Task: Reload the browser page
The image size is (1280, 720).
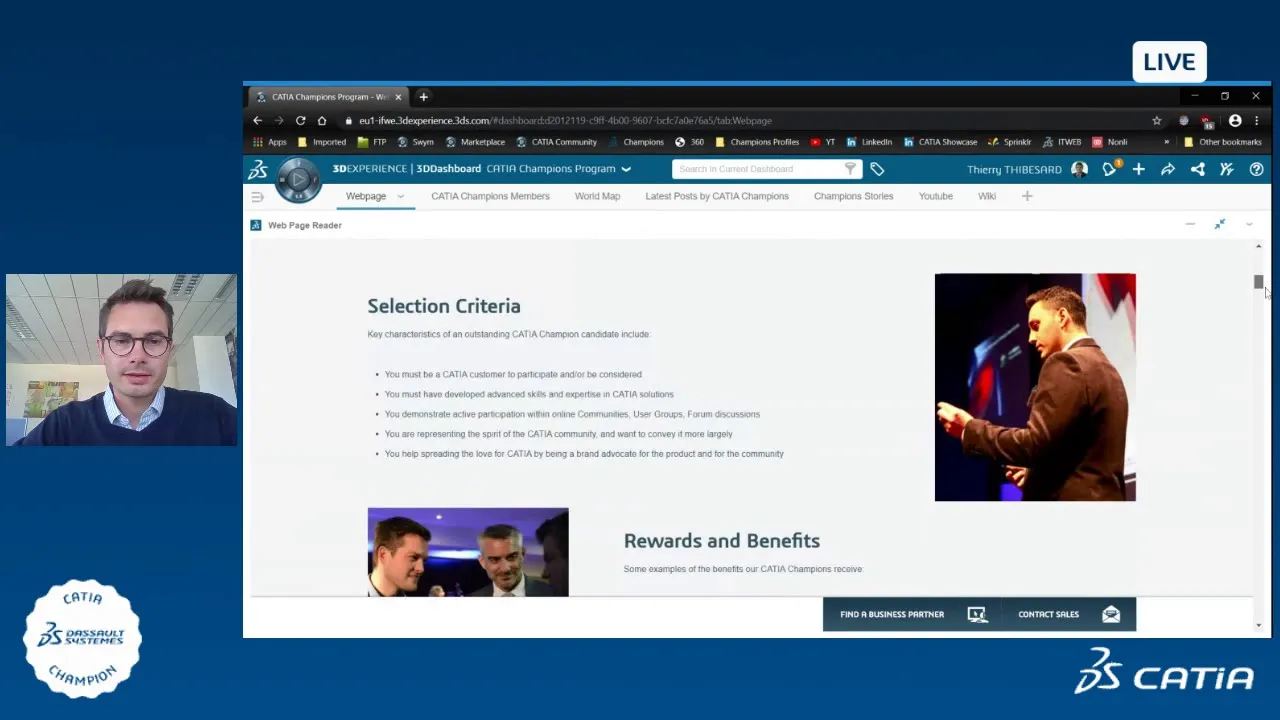Action: pos(300,120)
